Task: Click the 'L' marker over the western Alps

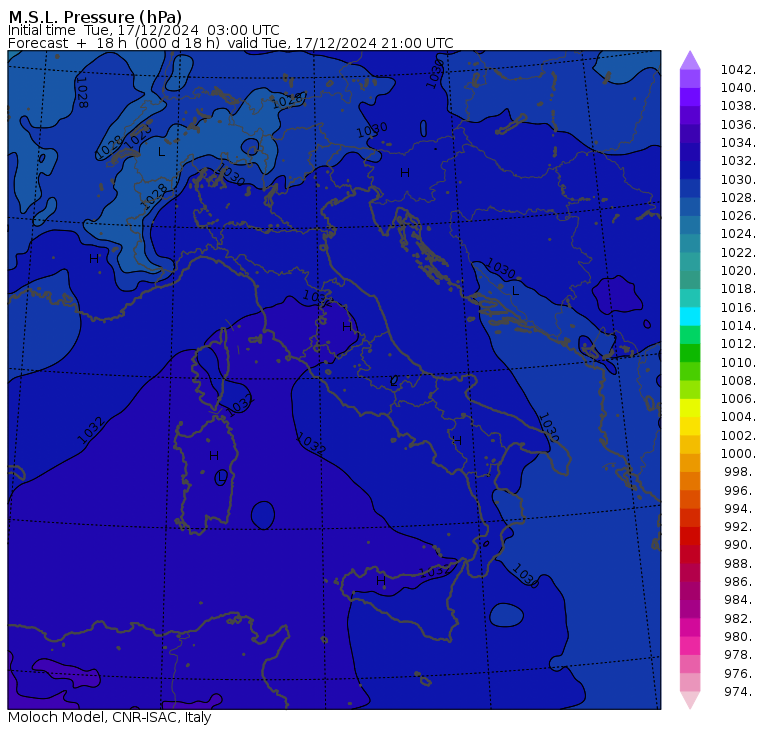Action: point(161,152)
